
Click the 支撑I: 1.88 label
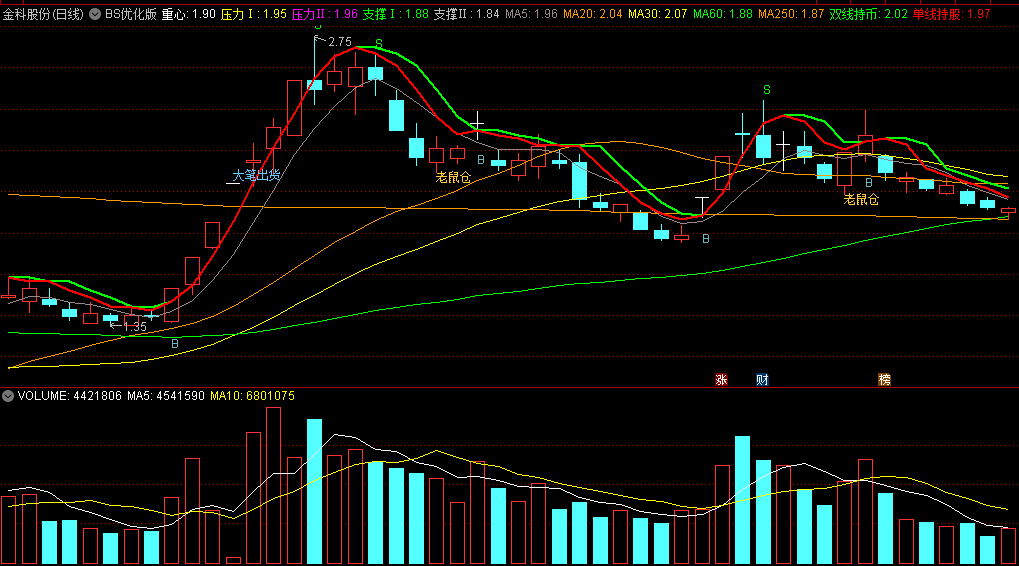(395, 14)
